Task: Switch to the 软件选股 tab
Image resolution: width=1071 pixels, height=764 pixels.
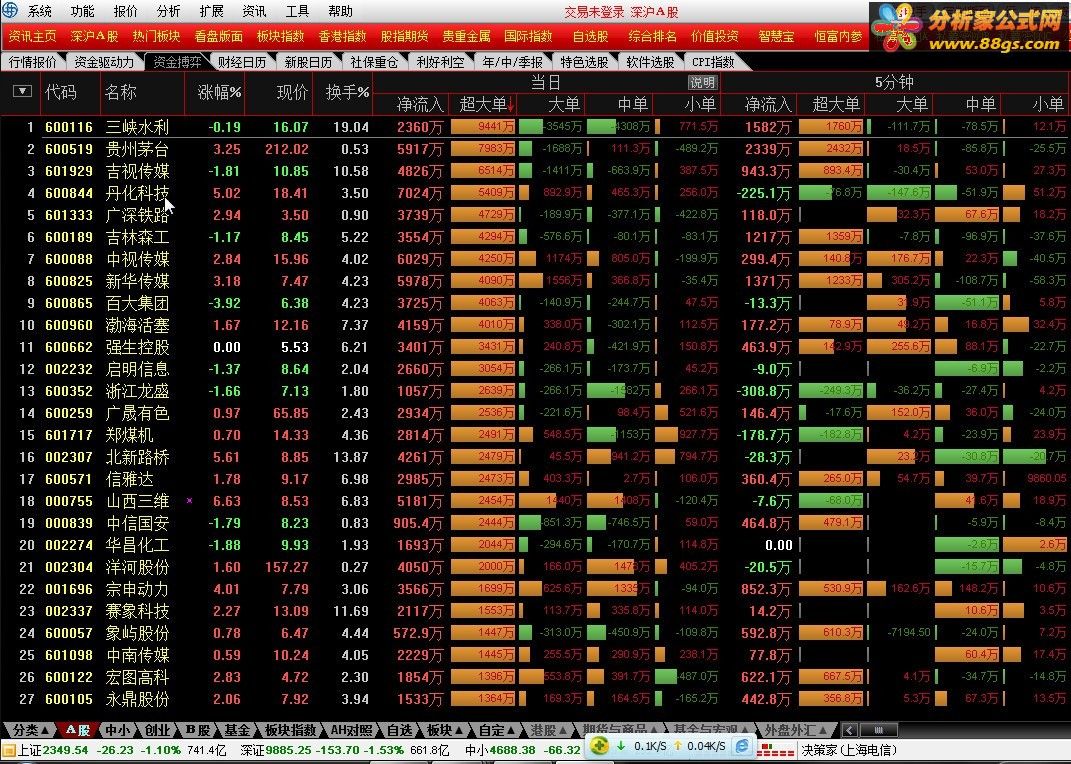Action: click(650, 62)
